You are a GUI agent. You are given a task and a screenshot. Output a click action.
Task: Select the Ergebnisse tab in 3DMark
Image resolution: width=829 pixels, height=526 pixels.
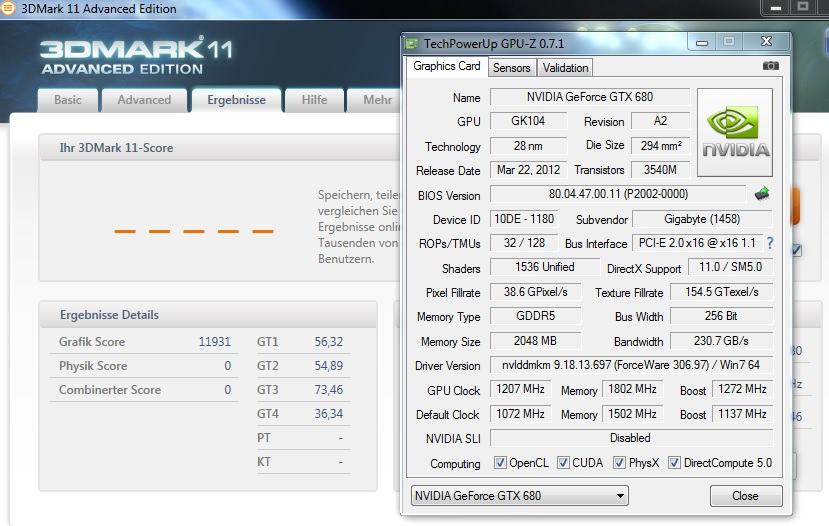click(x=236, y=100)
